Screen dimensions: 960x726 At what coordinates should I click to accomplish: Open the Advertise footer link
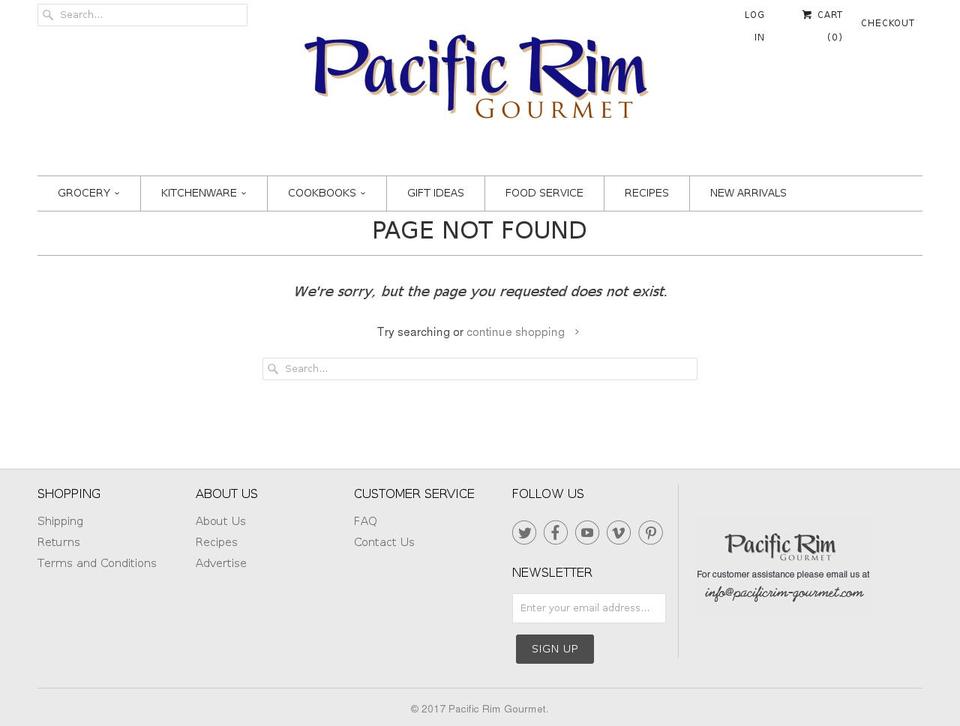click(x=221, y=563)
